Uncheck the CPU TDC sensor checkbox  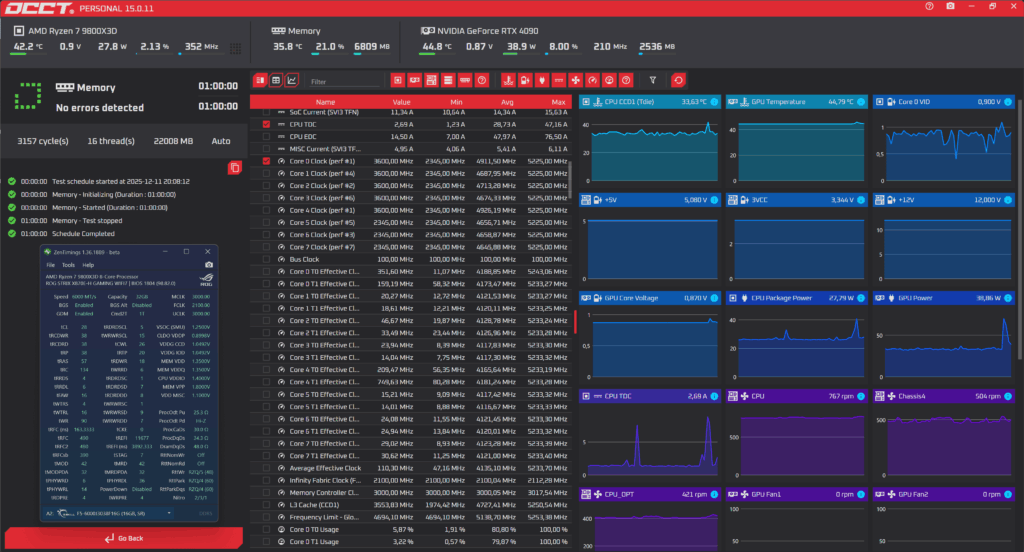266,124
